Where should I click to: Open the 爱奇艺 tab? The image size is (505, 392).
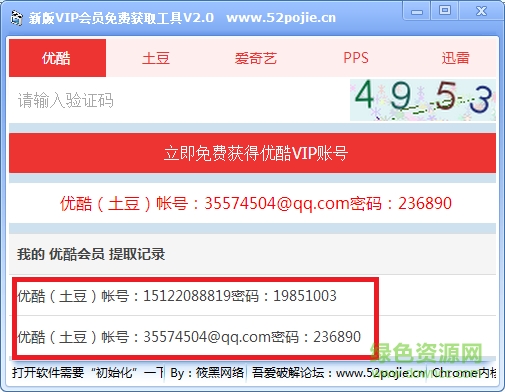[256, 58]
